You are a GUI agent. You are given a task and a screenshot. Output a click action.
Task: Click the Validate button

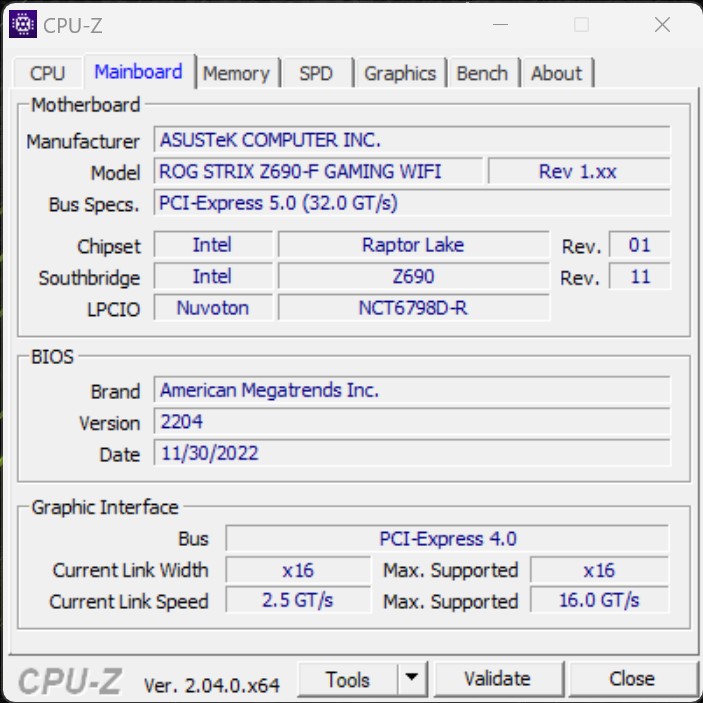(497, 679)
